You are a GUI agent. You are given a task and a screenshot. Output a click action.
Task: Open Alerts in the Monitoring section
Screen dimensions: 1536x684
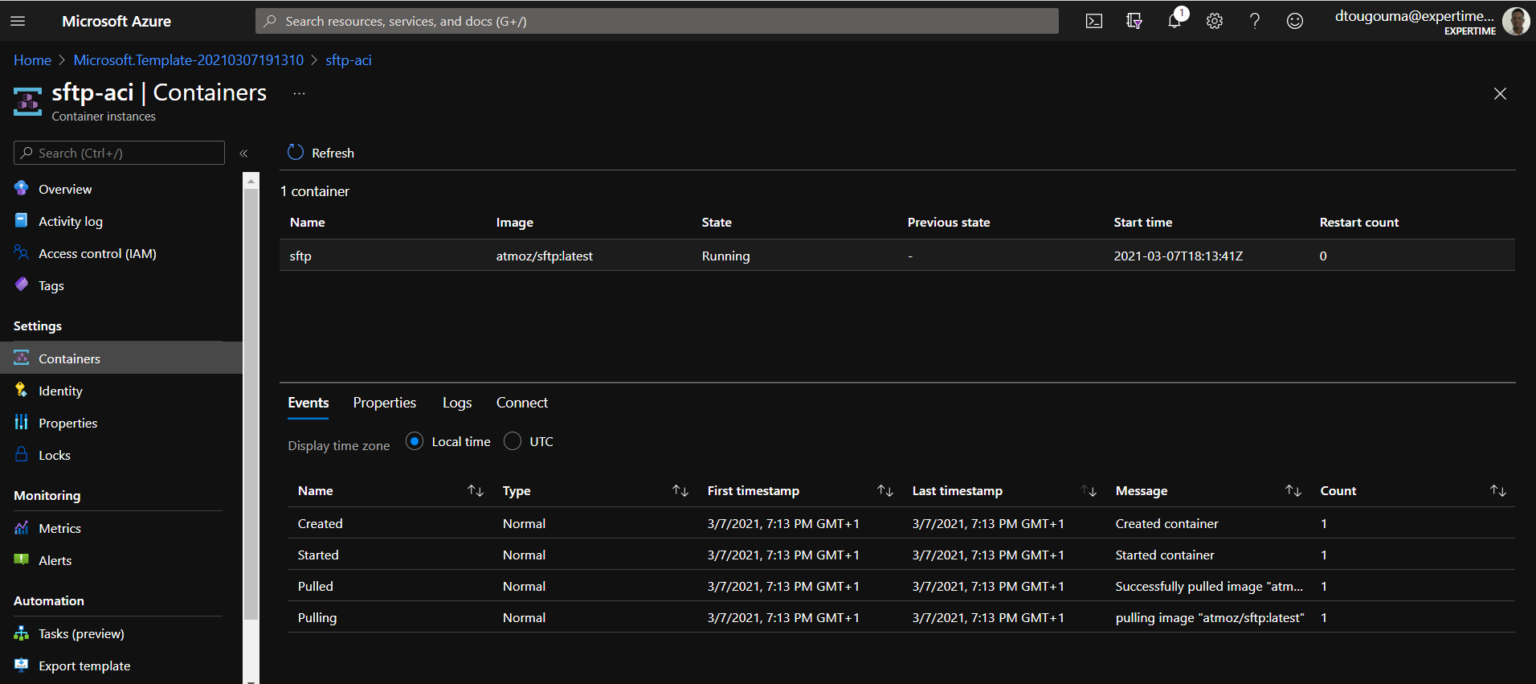(53, 559)
